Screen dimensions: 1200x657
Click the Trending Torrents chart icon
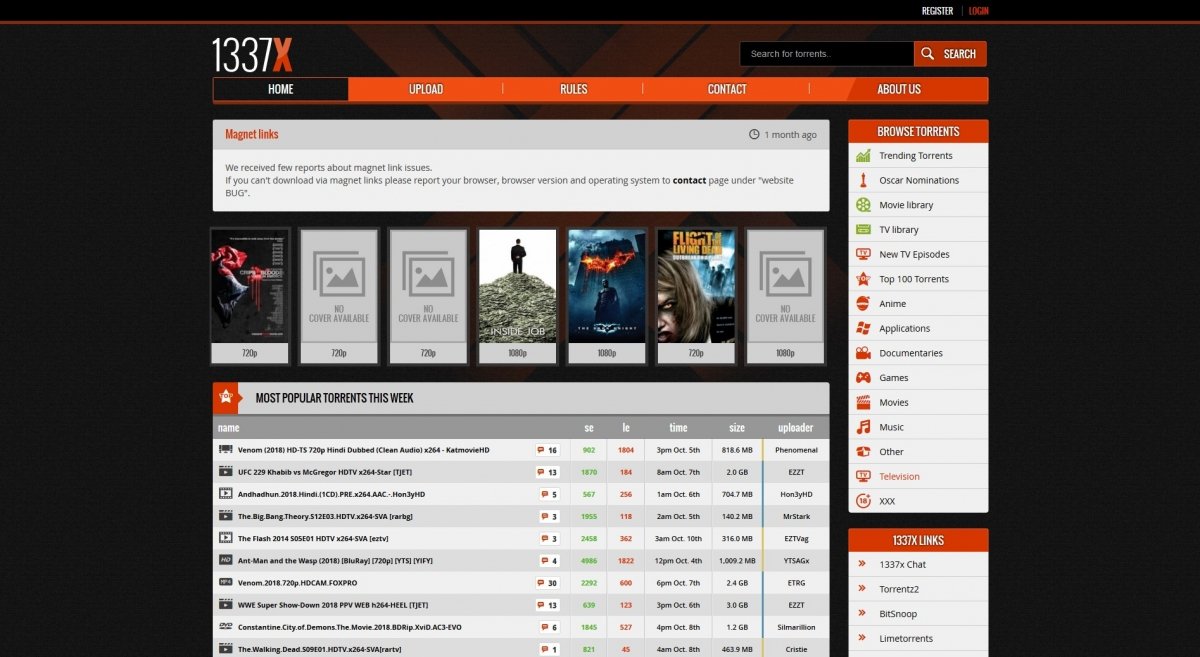(863, 156)
